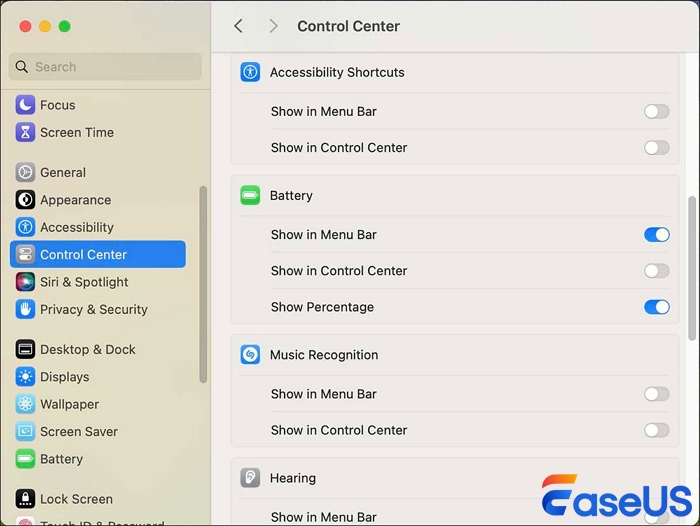Enable Accessibility Shortcuts Show in Menu Bar

coord(656,111)
